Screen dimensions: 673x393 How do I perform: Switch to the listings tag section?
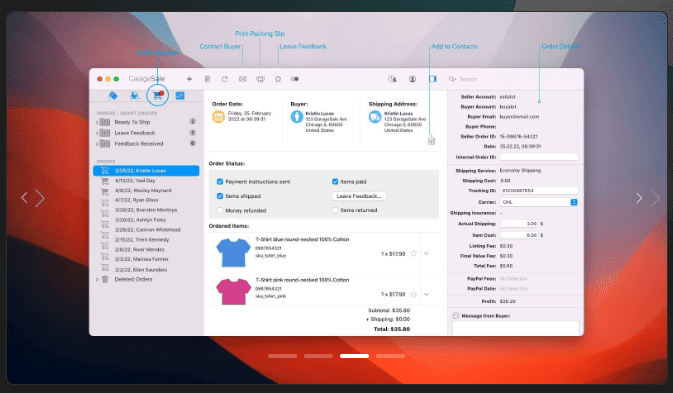coord(113,96)
